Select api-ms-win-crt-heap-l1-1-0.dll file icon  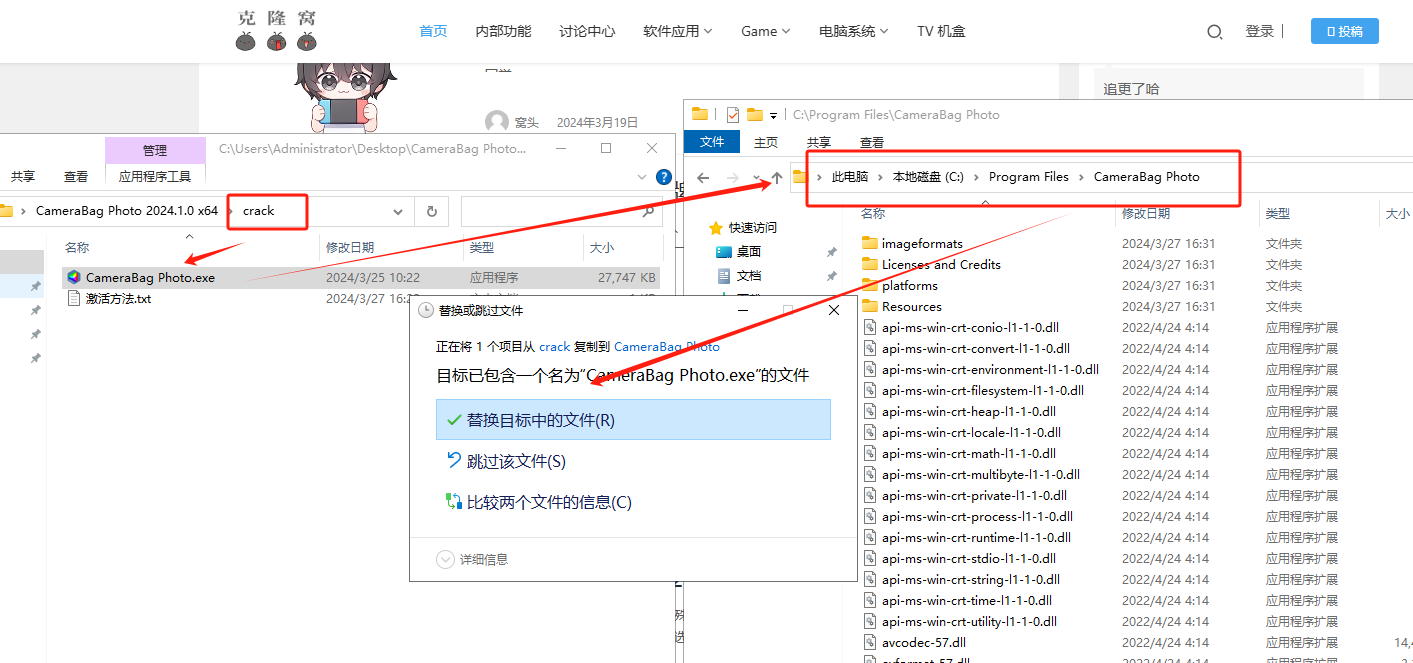869,411
